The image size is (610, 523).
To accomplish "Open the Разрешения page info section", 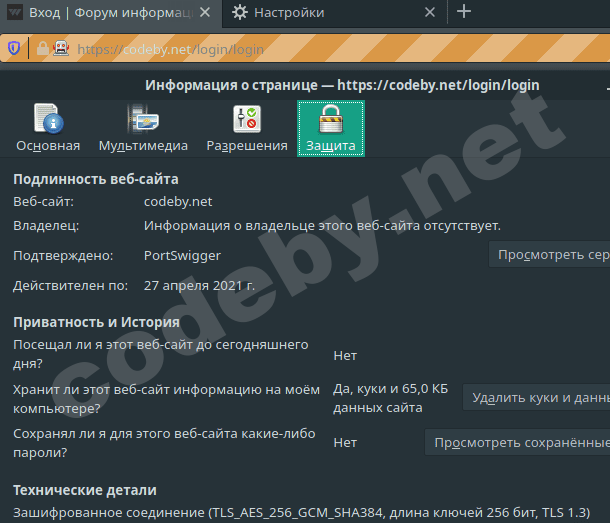I will (247, 128).
